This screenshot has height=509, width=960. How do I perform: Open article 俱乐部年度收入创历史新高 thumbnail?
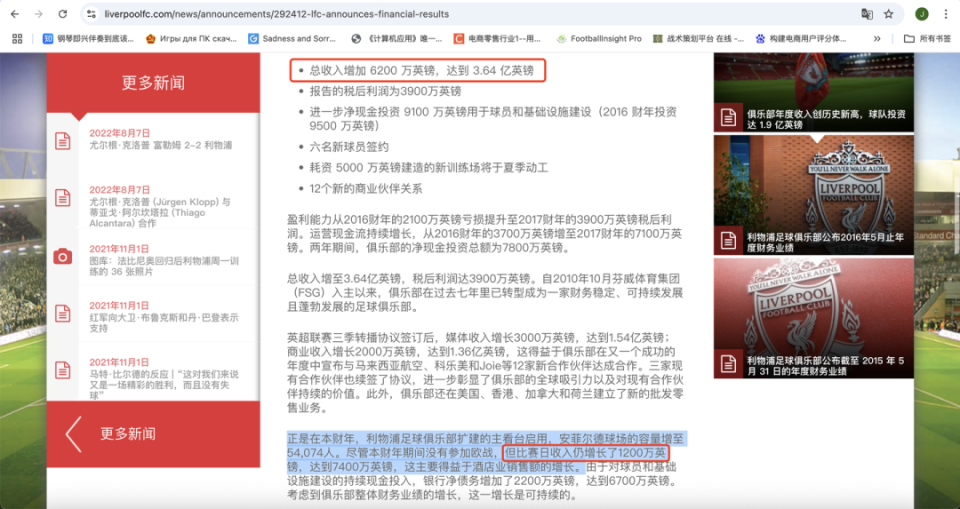(814, 92)
